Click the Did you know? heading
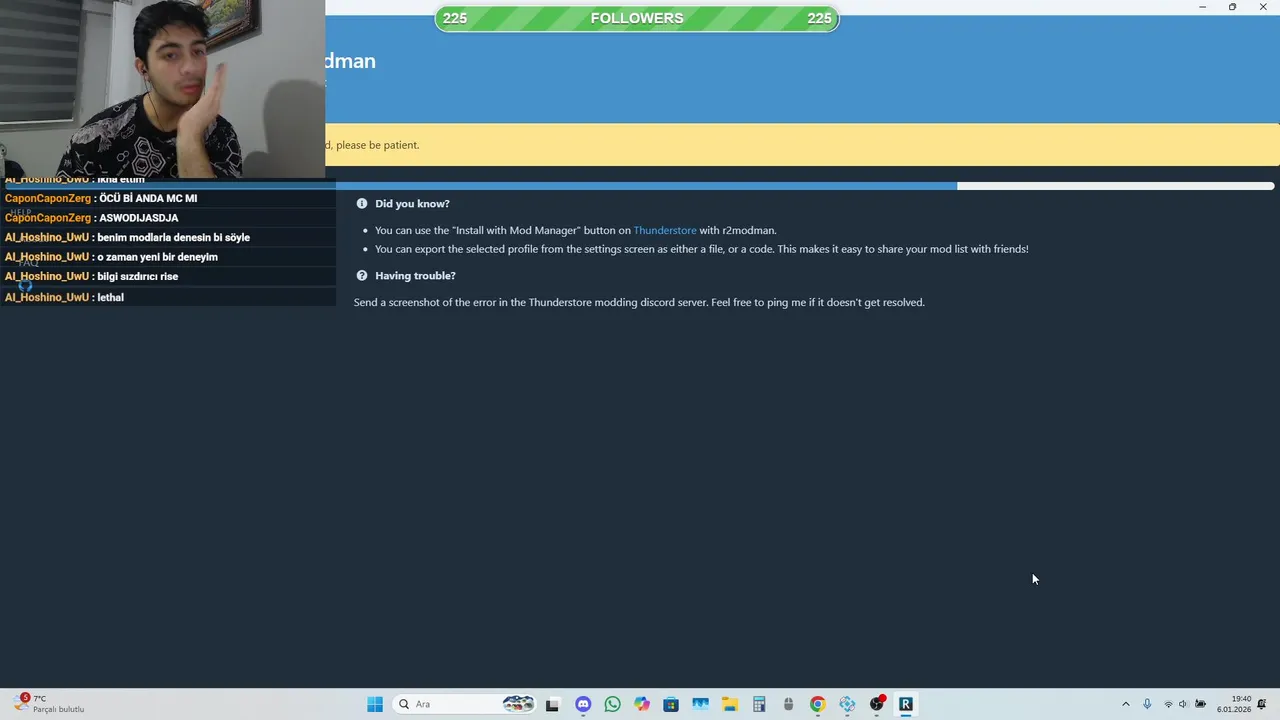 pyautogui.click(x=412, y=204)
